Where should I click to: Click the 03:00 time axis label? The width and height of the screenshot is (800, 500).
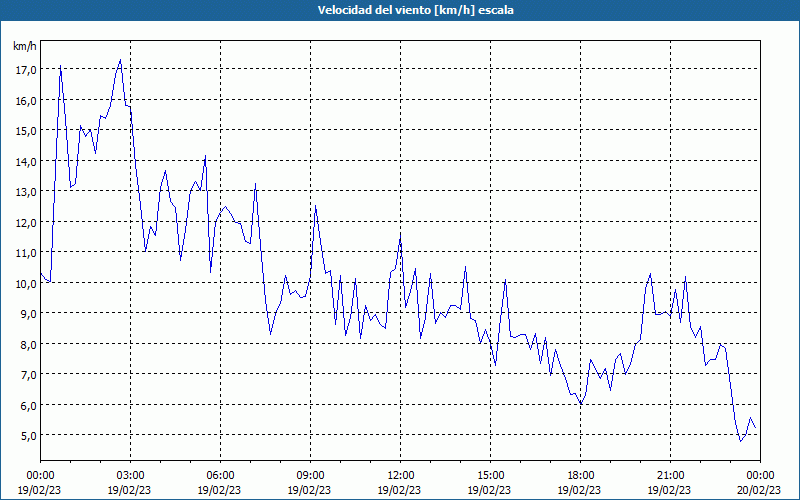tap(130, 476)
